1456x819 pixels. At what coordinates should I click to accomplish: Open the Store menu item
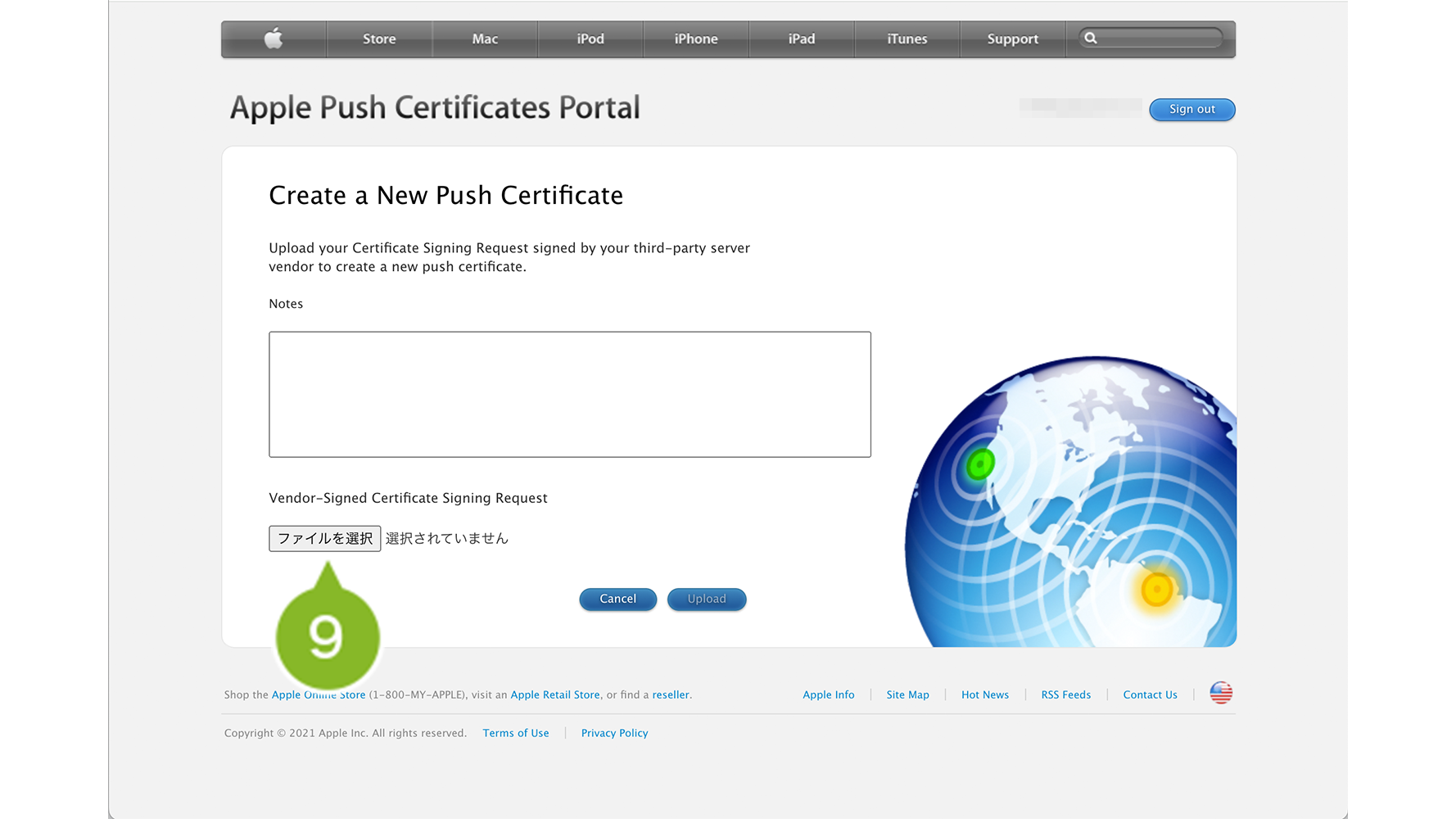[379, 38]
